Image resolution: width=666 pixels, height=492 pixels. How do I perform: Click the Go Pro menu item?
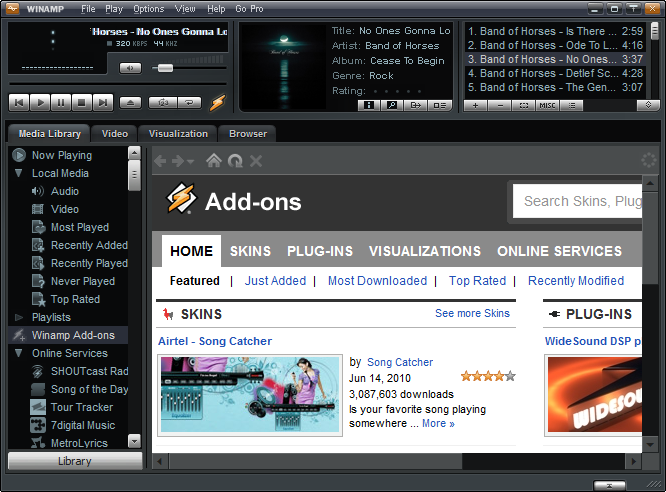pyautogui.click(x=249, y=9)
